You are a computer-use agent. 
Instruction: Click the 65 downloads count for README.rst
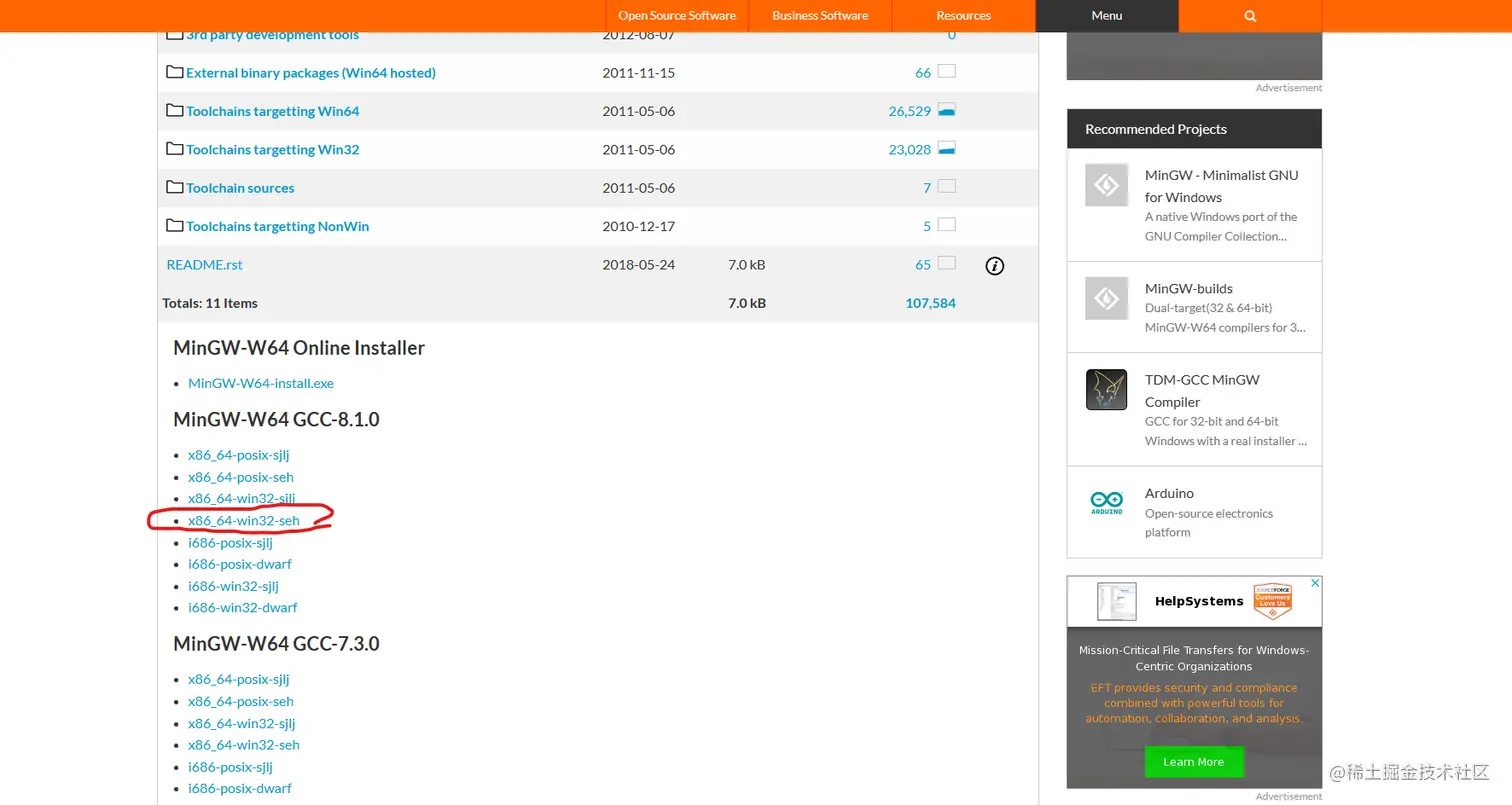tap(923, 264)
